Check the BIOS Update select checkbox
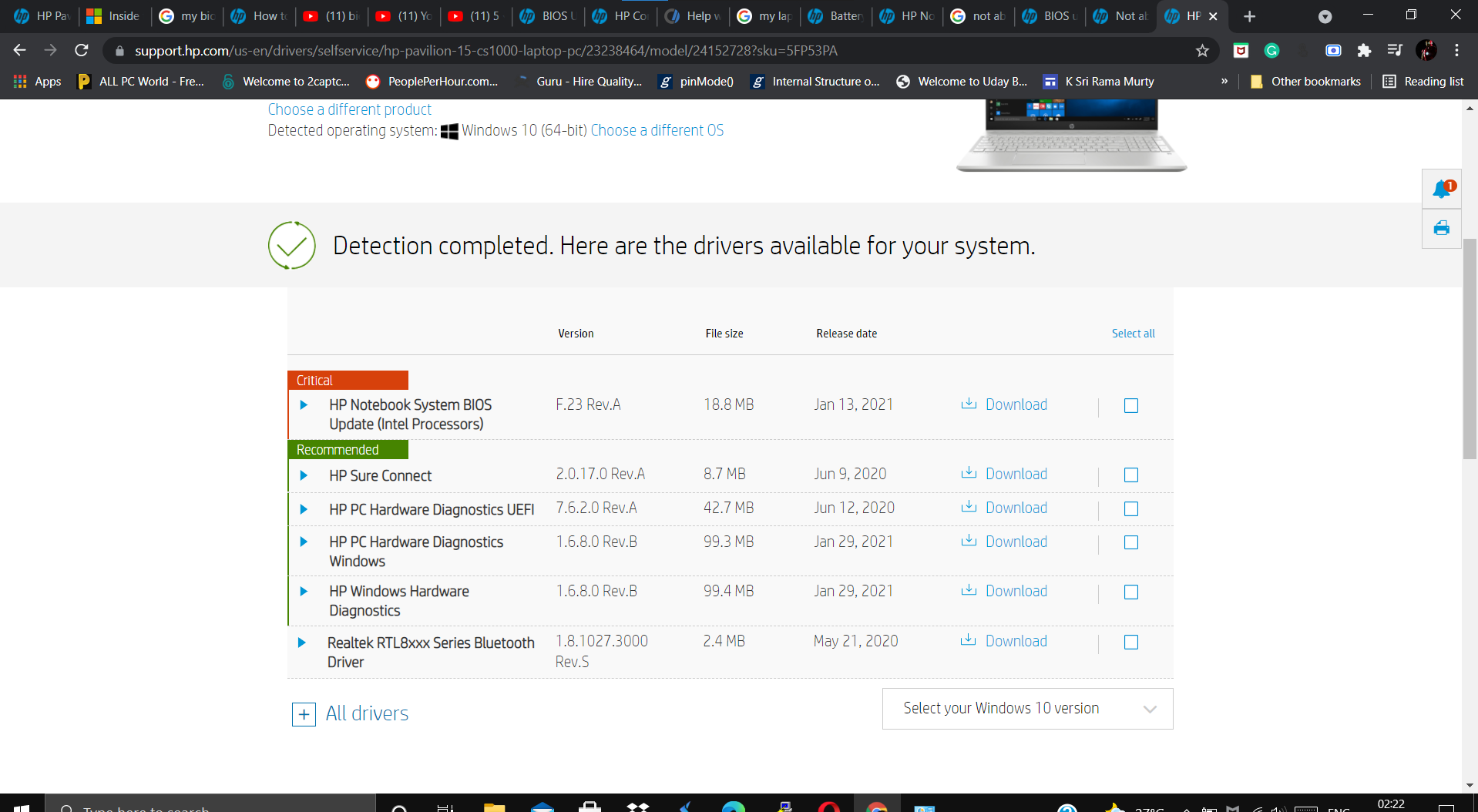The height and width of the screenshot is (812, 1478). [x=1130, y=404]
